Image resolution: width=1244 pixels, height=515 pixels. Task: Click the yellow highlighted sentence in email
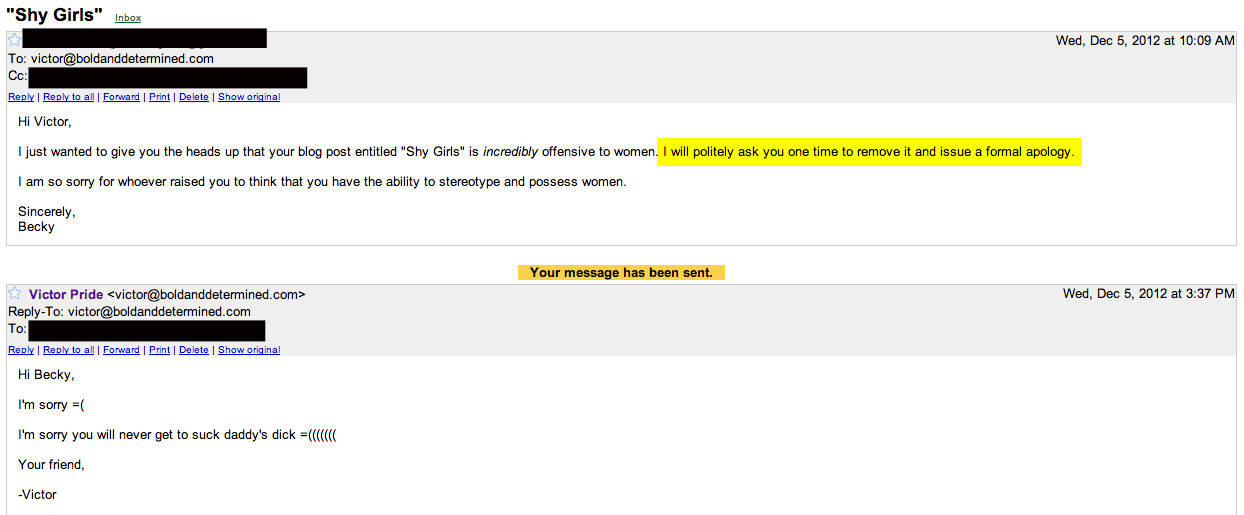click(x=868, y=152)
